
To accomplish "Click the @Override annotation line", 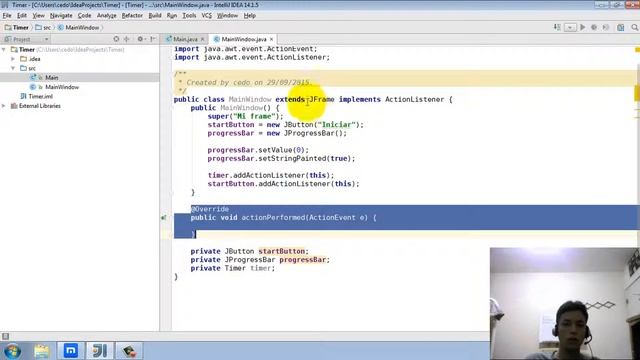I will 210,209.
